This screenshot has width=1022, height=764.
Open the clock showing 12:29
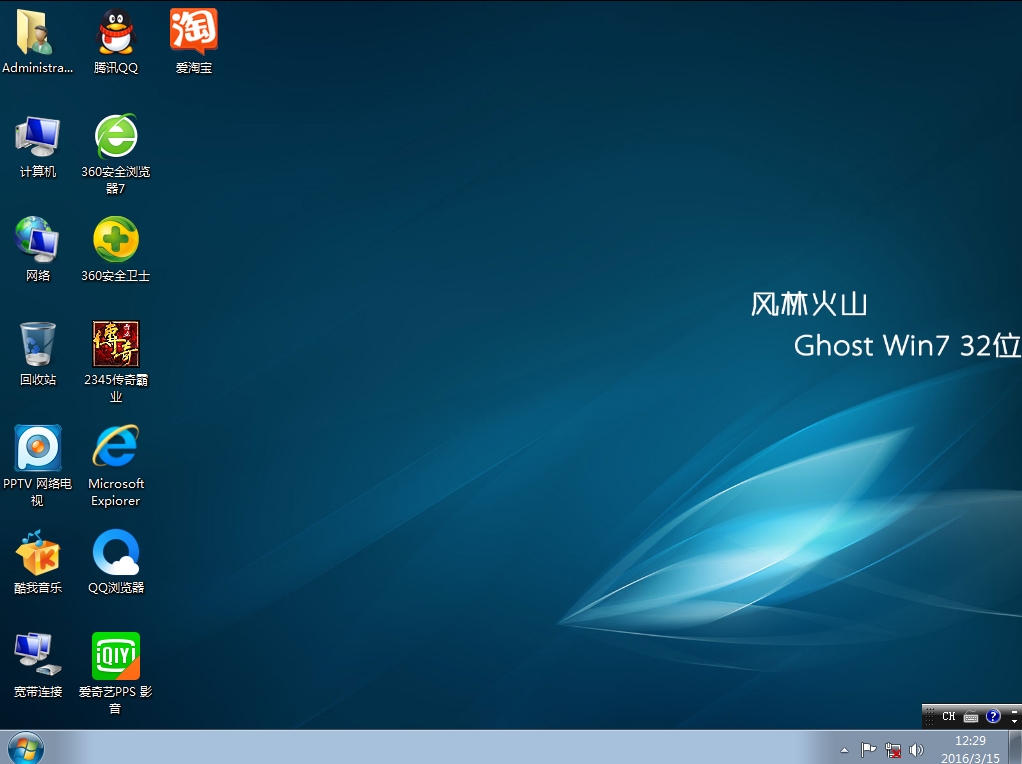(970, 749)
